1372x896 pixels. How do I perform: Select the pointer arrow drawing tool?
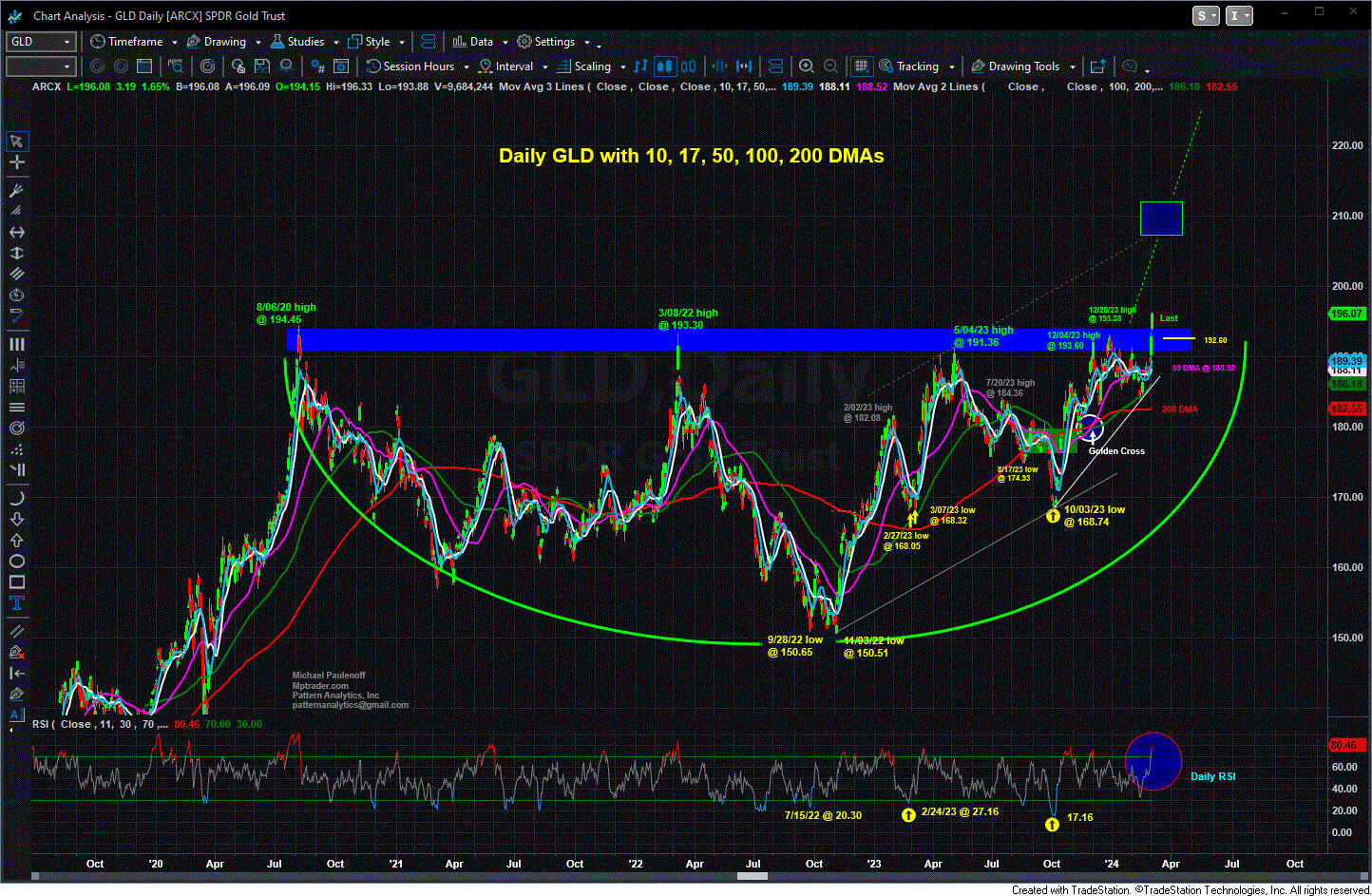(x=17, y=142)
